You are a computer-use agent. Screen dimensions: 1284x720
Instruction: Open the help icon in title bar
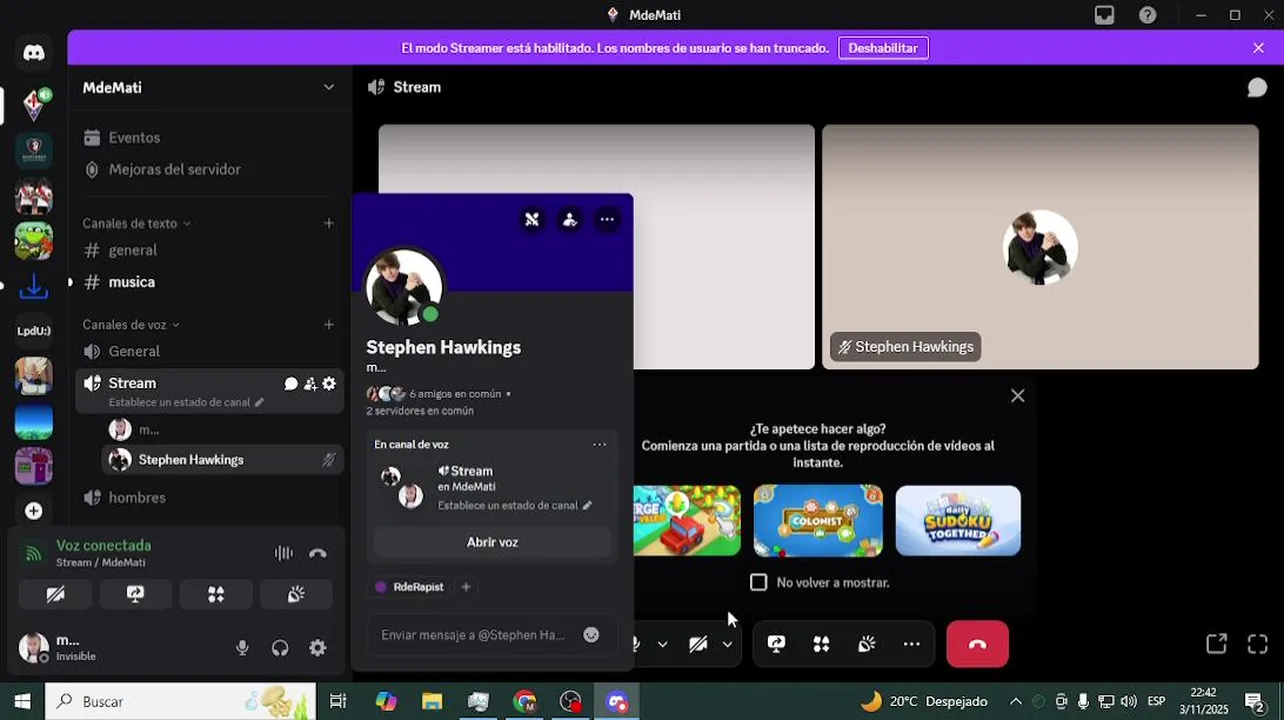coord(1148,15)
